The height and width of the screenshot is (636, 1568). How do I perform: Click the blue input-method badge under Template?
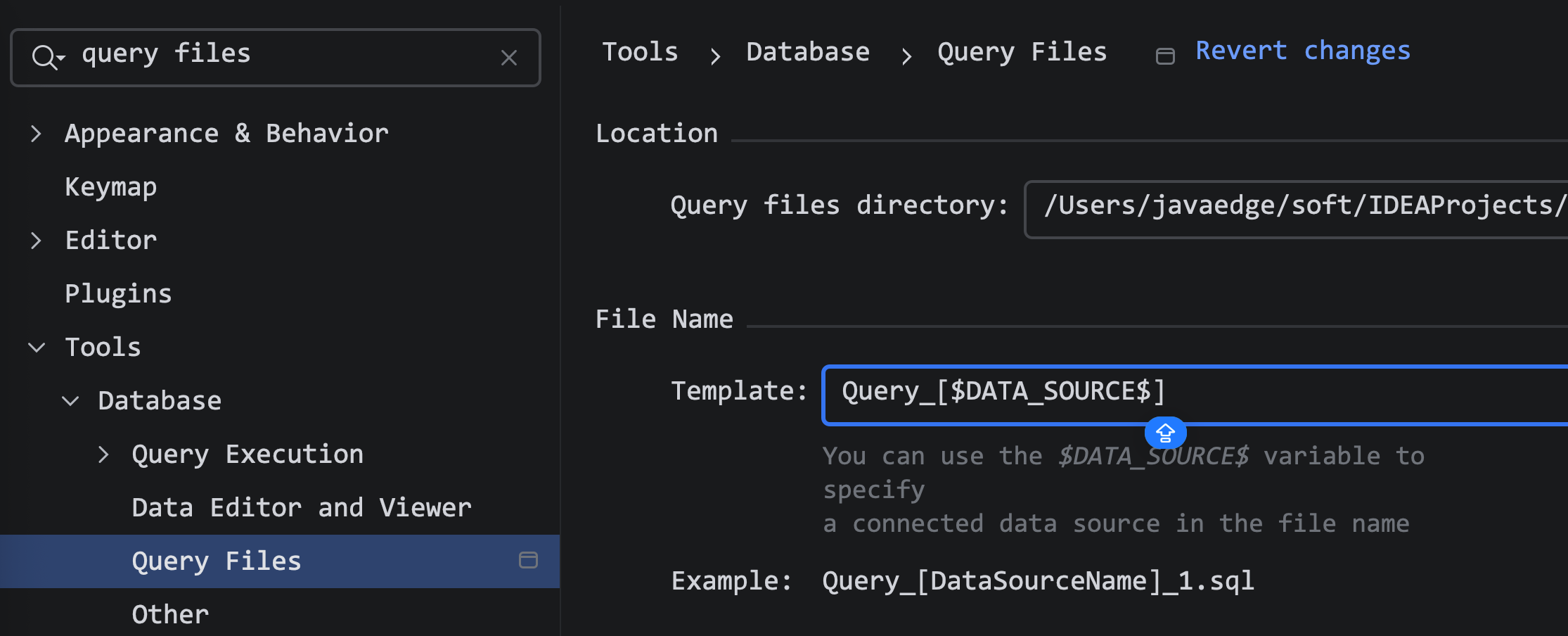[x=1165, y=433]
